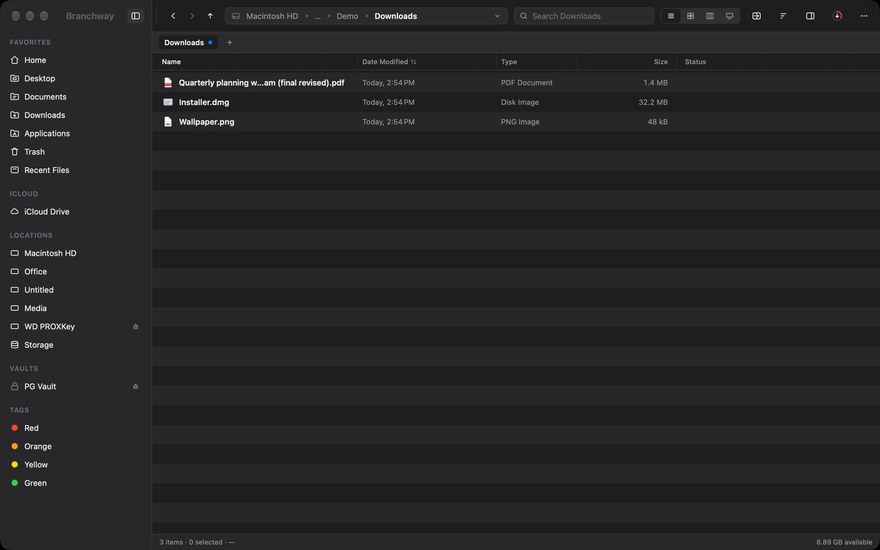Viewport: 880px width, 550px height.
Task: Navigate up to the enclosing folder
Action: coord(210,16)
